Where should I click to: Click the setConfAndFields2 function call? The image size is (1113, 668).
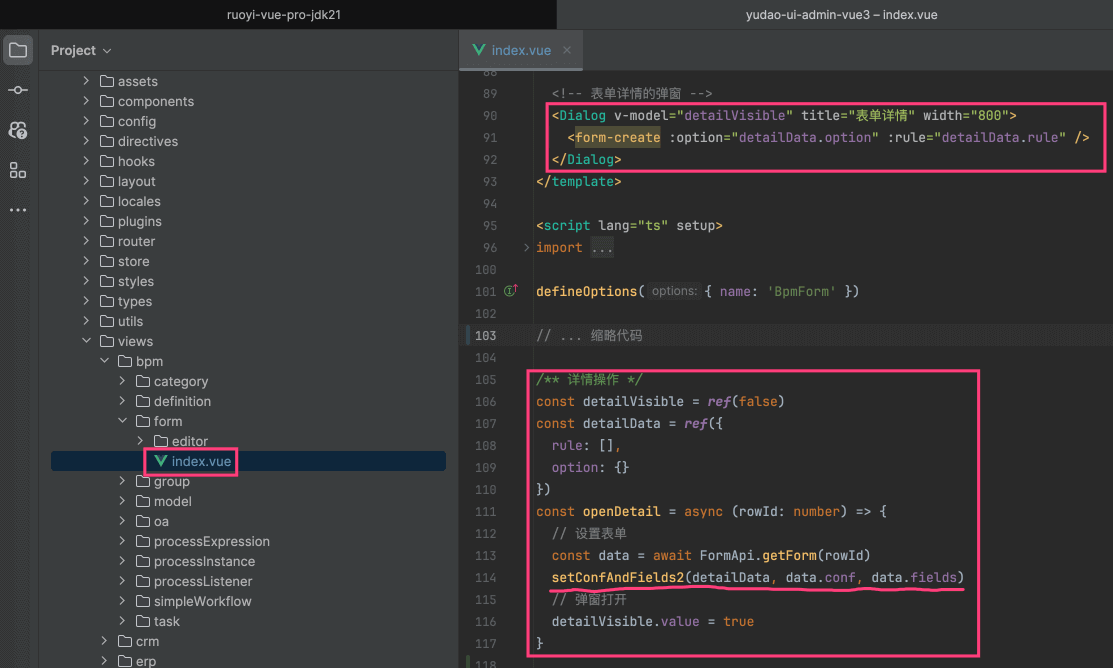coord(617,578)
